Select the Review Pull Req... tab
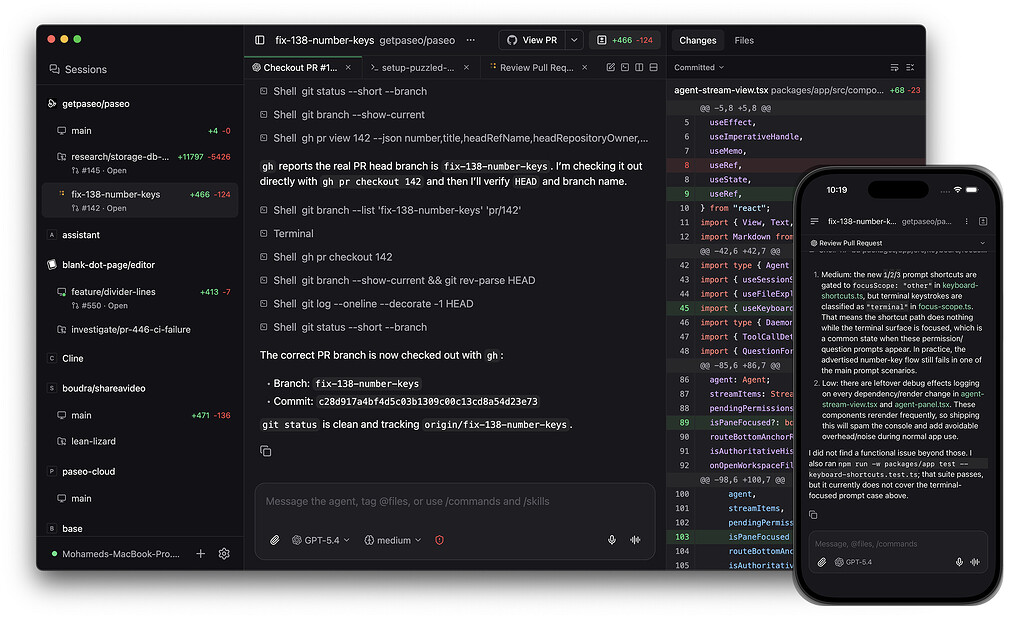The image size is (1028, 618). point(537,68)
